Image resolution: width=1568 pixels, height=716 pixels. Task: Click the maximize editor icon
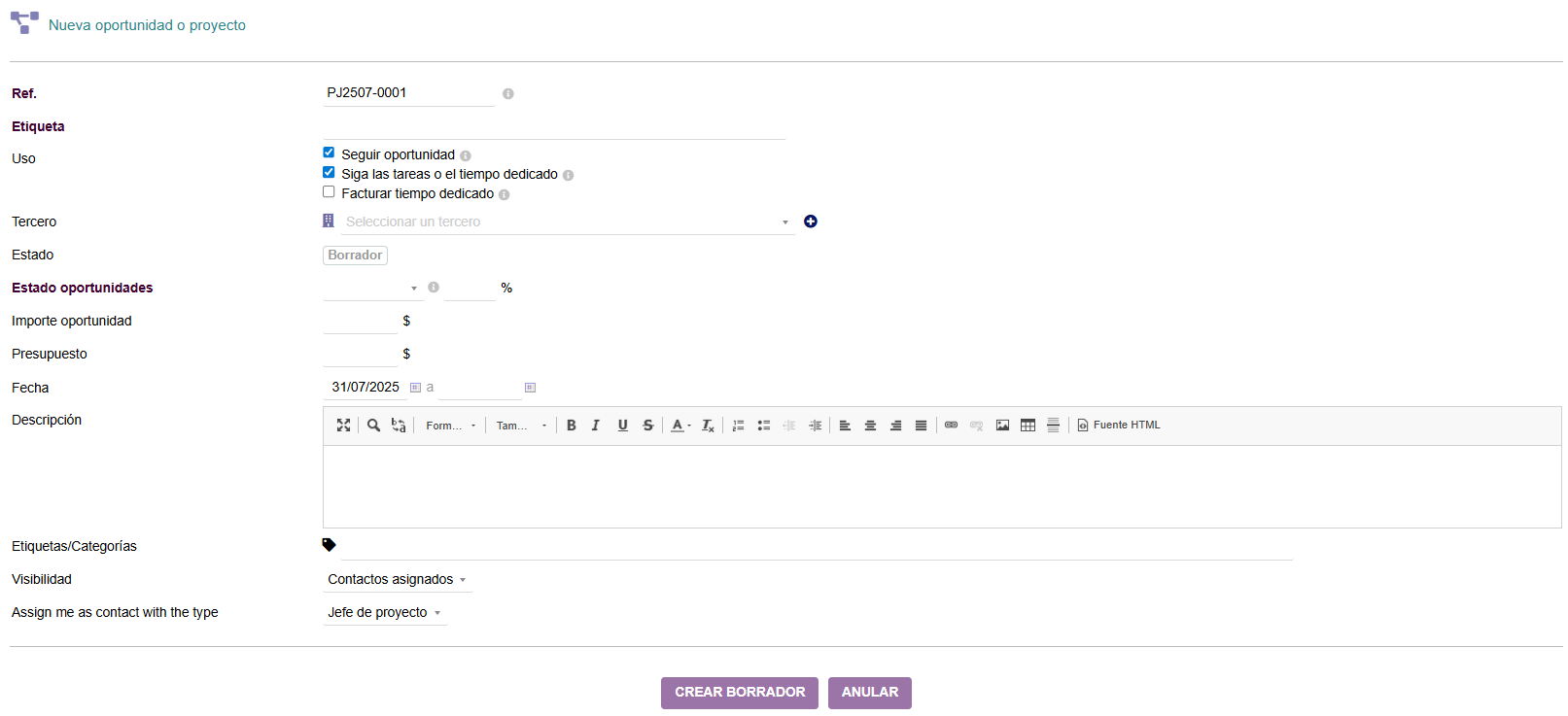click(x=343, y=426)
